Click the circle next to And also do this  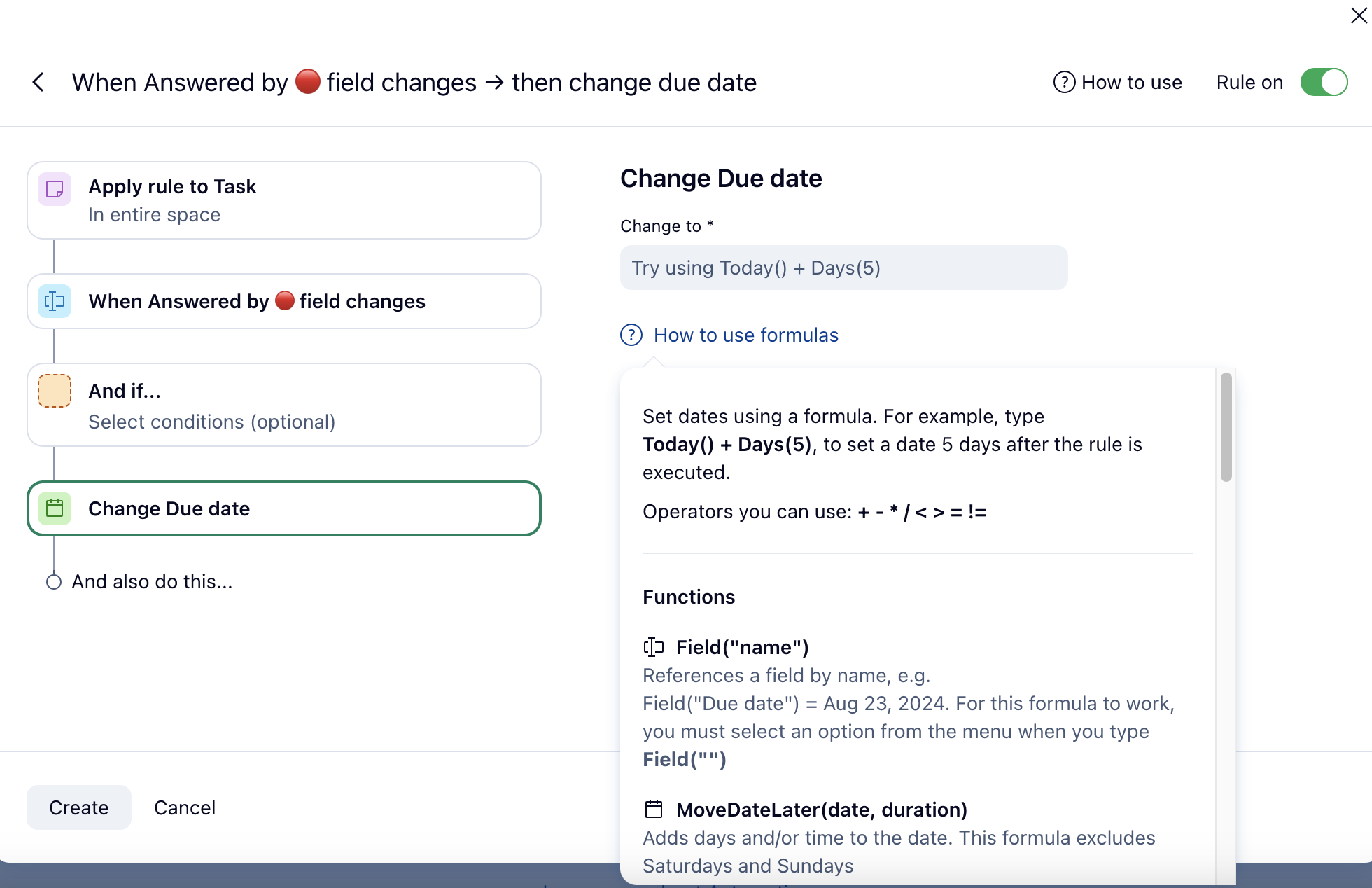54,582
